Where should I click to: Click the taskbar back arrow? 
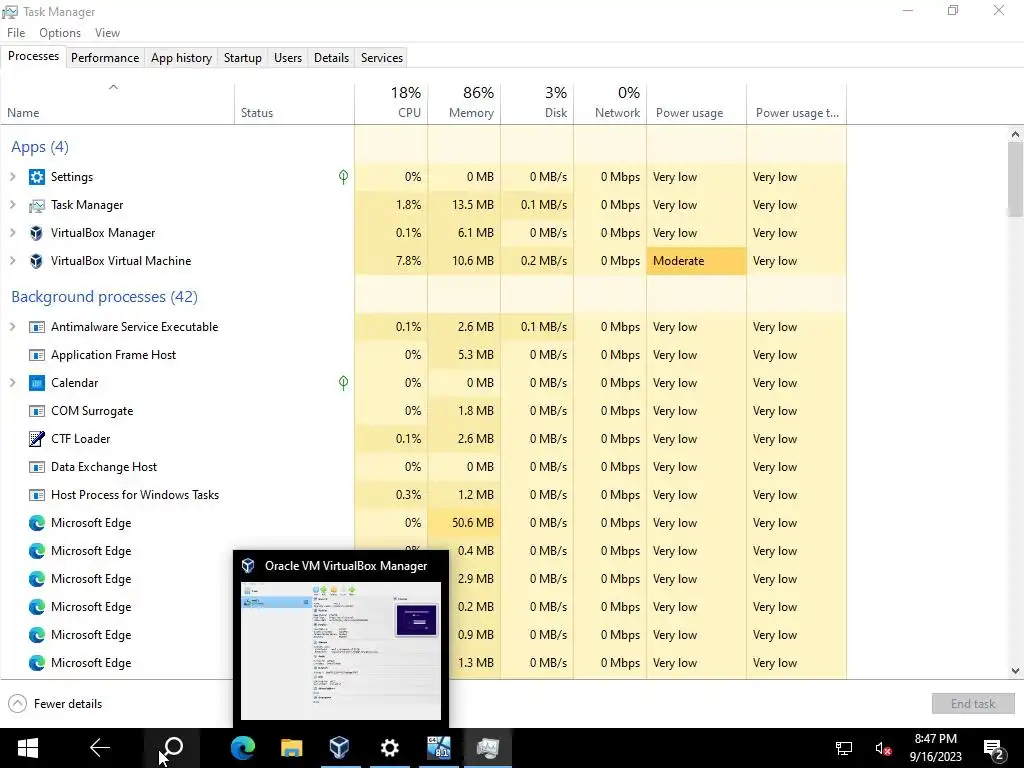[100, 748]
